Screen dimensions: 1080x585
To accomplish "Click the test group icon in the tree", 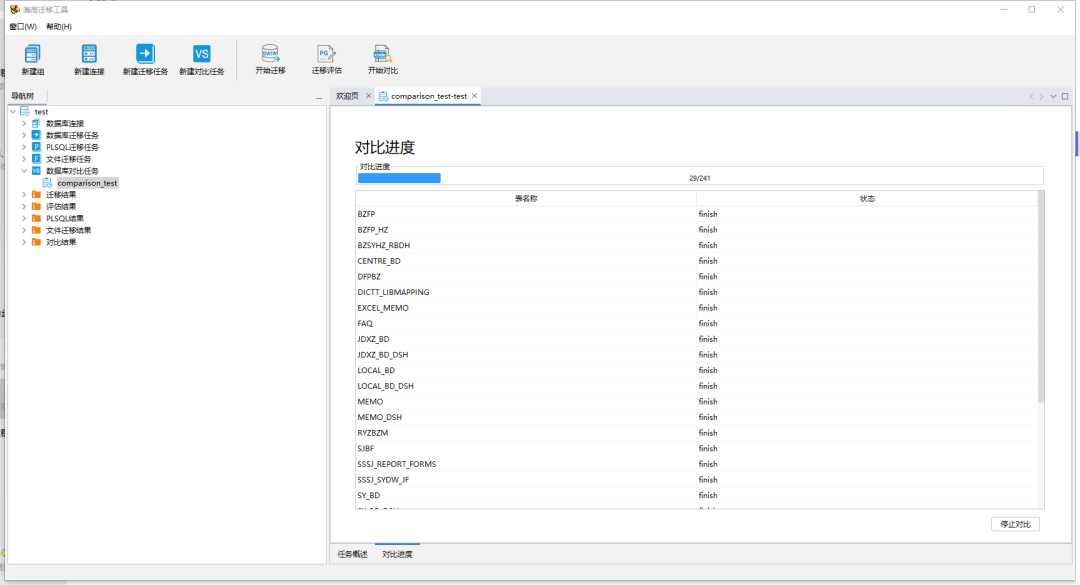I will tap(25, 111).
